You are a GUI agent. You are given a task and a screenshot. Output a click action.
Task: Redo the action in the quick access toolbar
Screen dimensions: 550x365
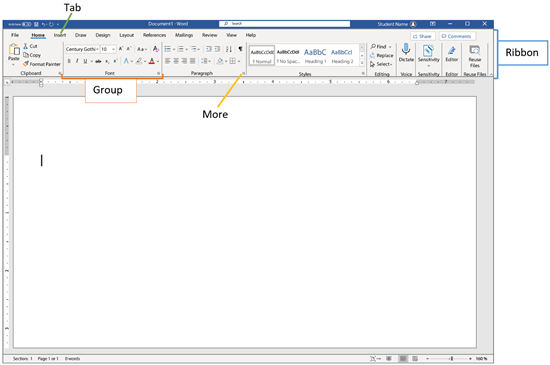pos(51,24)
